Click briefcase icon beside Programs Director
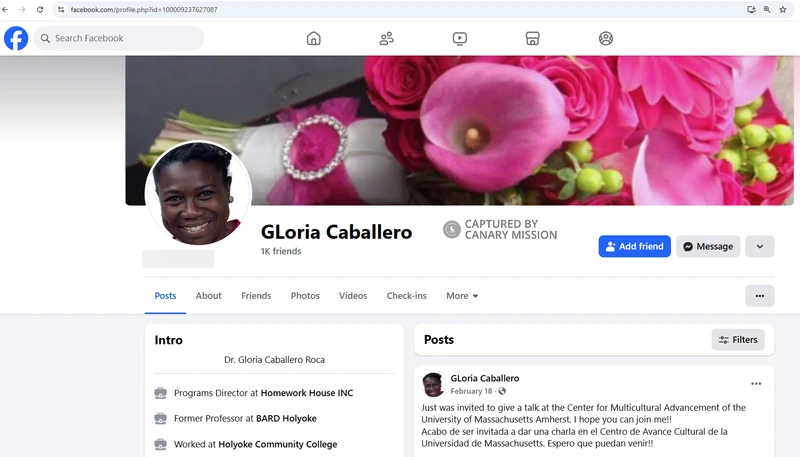The image size is (800, 457). (160, 393)
